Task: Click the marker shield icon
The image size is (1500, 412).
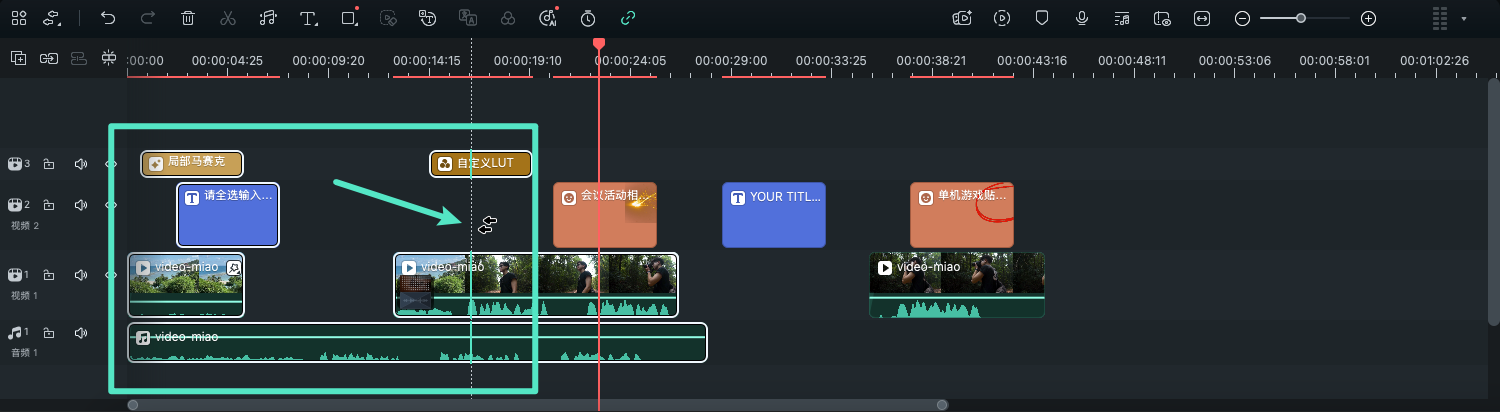Action: click(1042, 18)
